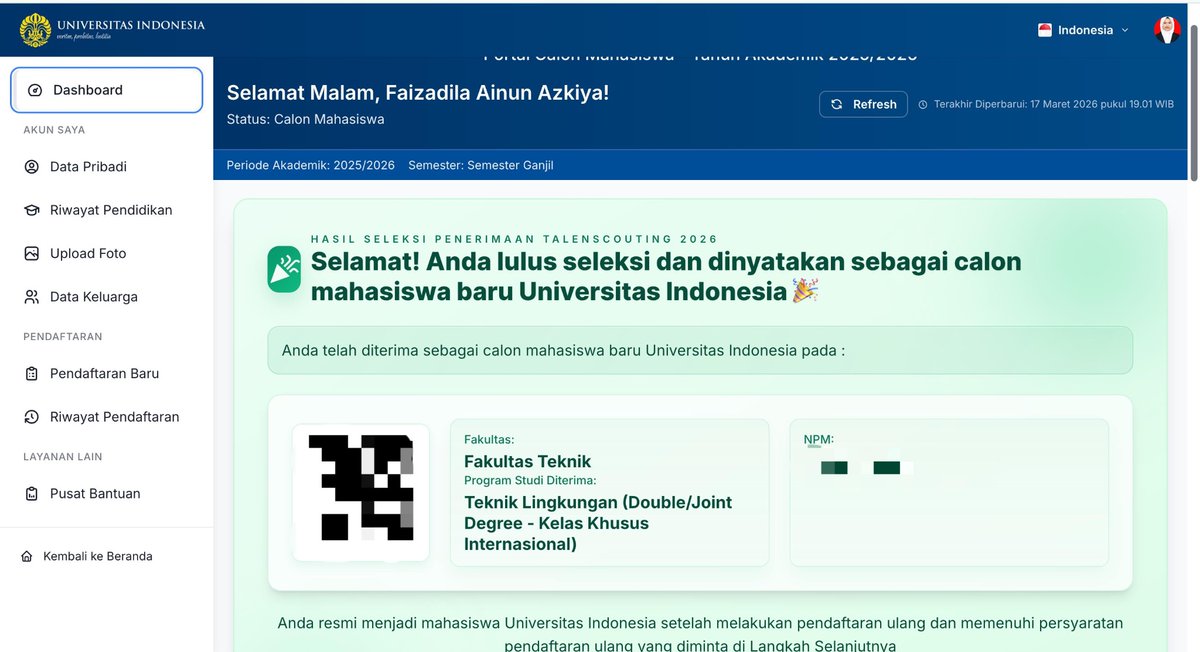Click the graduation cap icon

pyautogui.click(x=32, y=210)
